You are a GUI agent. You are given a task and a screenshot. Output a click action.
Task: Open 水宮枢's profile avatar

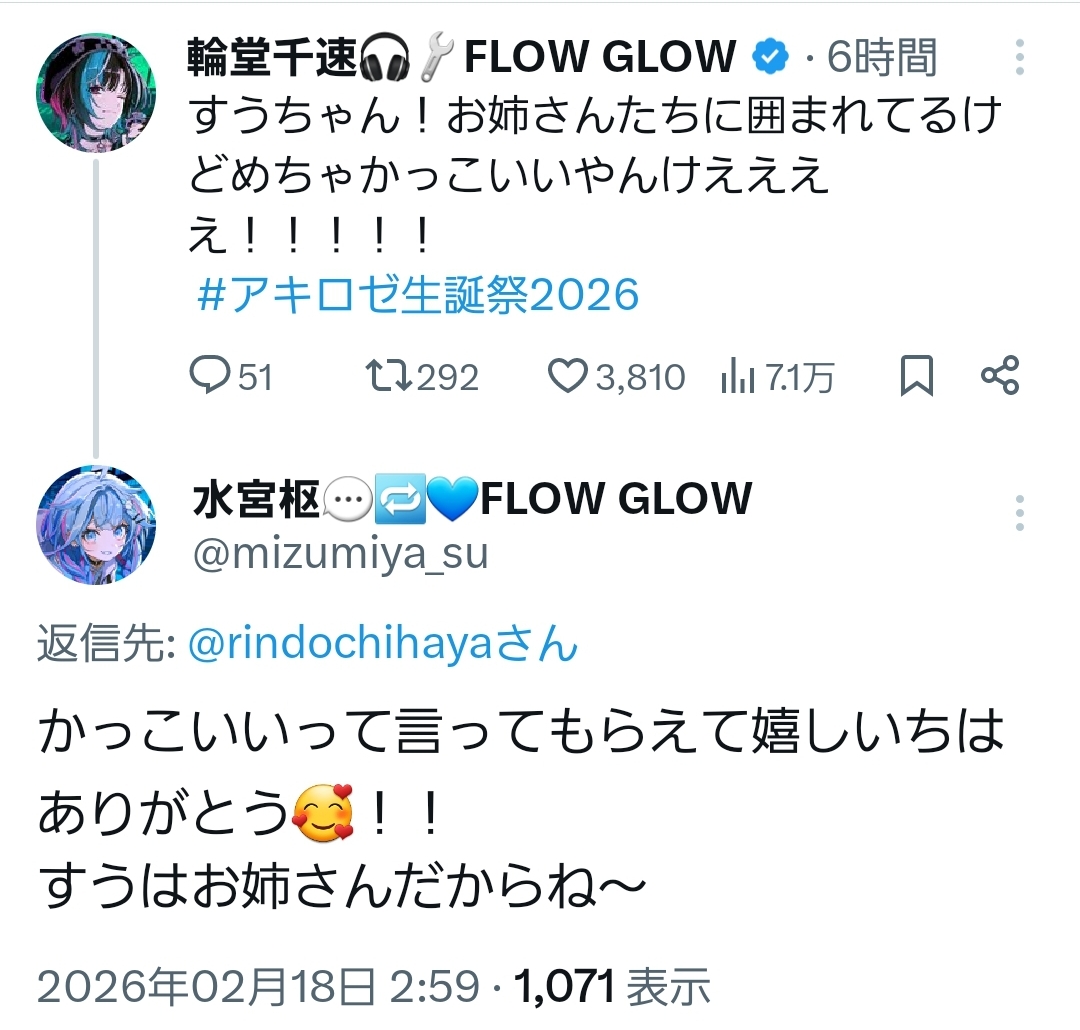96,525
